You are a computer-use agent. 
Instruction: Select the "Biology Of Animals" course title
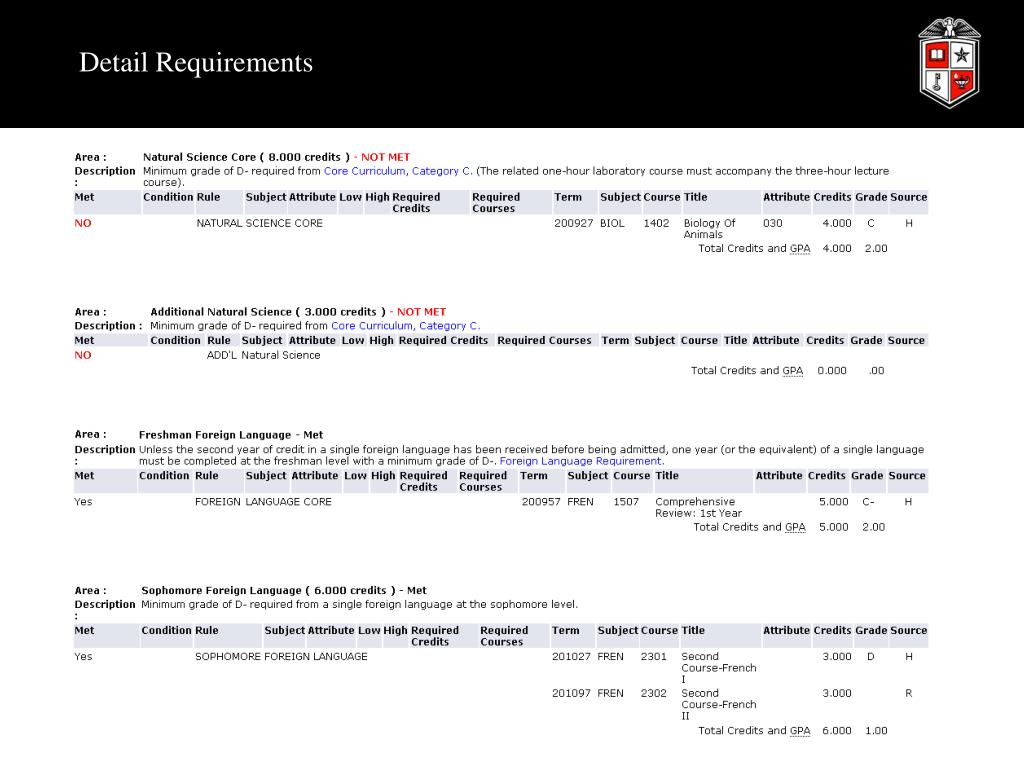(x=709, y=229)
